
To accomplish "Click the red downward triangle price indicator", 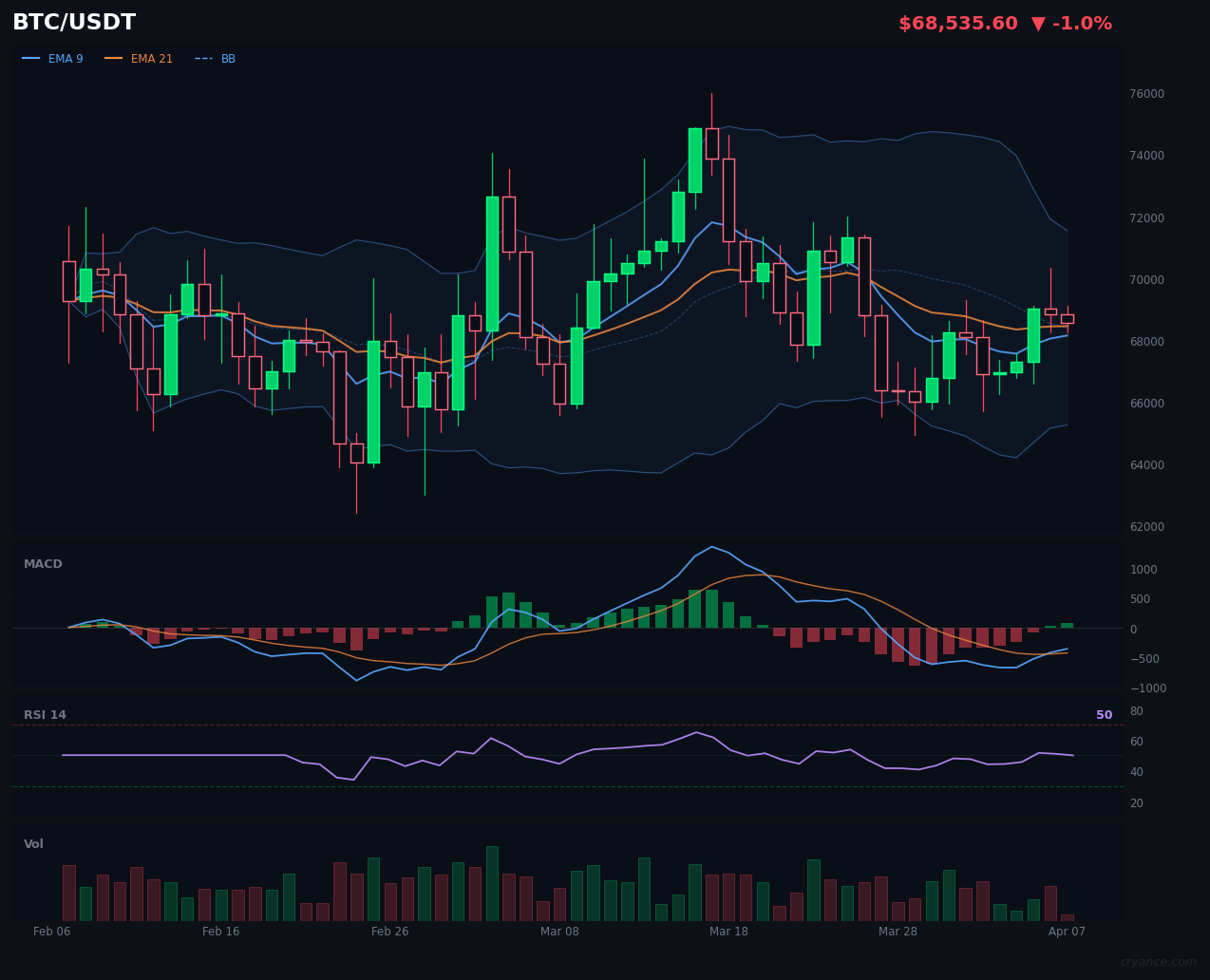I will pyautogui.click(x=1038, y=22).
